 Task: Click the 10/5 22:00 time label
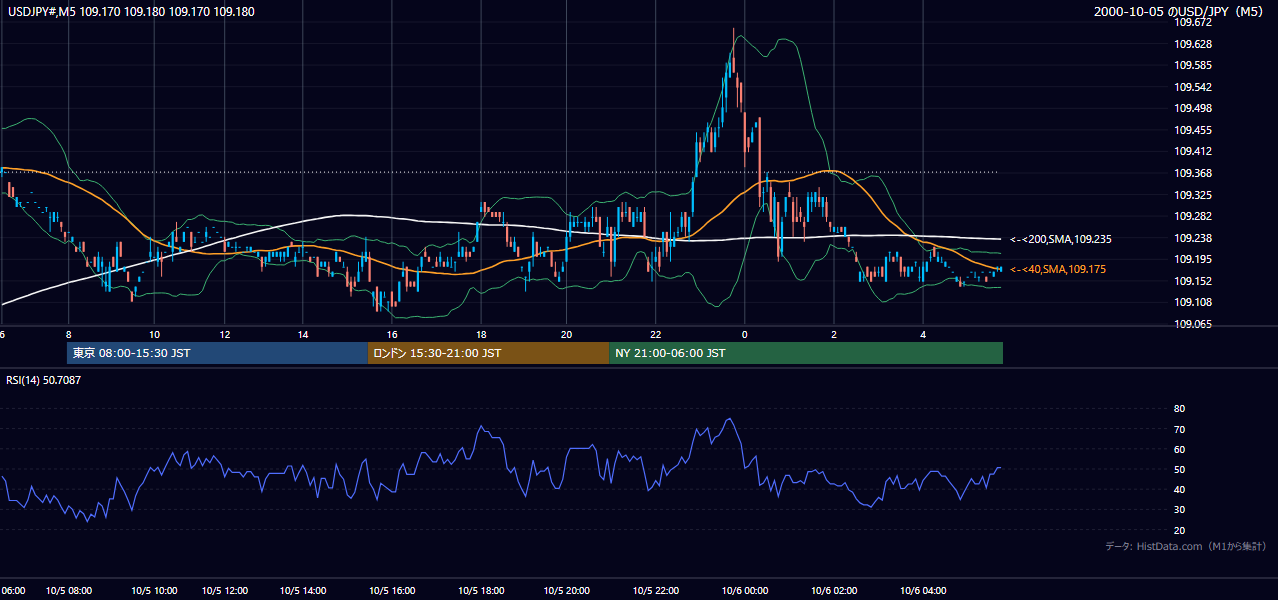(656, 591)
